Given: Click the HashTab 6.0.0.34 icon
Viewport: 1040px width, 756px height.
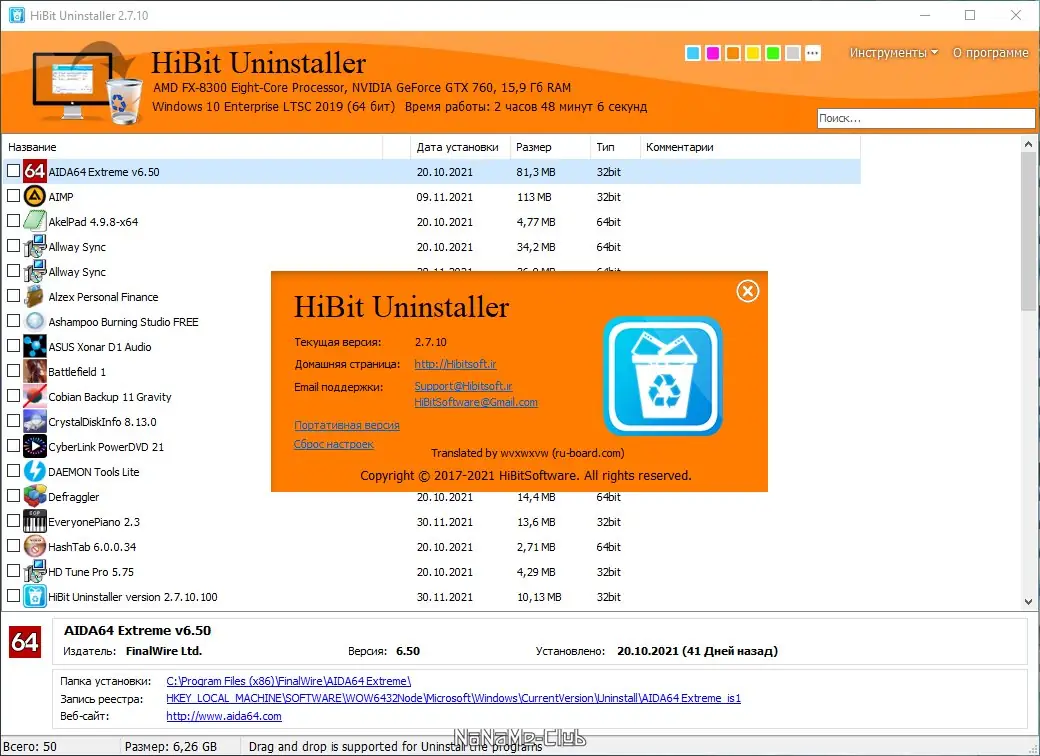Looking at the screenshot, I should (34, 546).
